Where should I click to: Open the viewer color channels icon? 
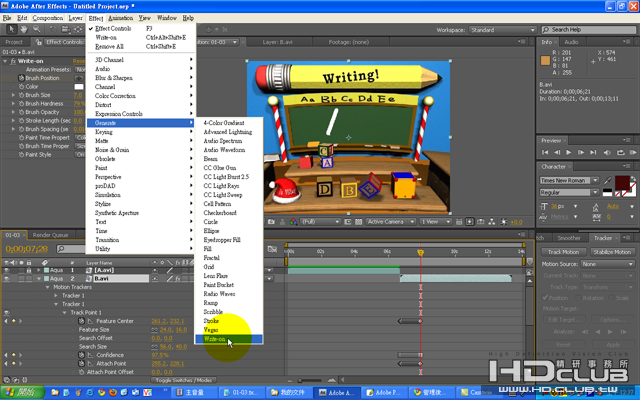[x=293, y=222]
